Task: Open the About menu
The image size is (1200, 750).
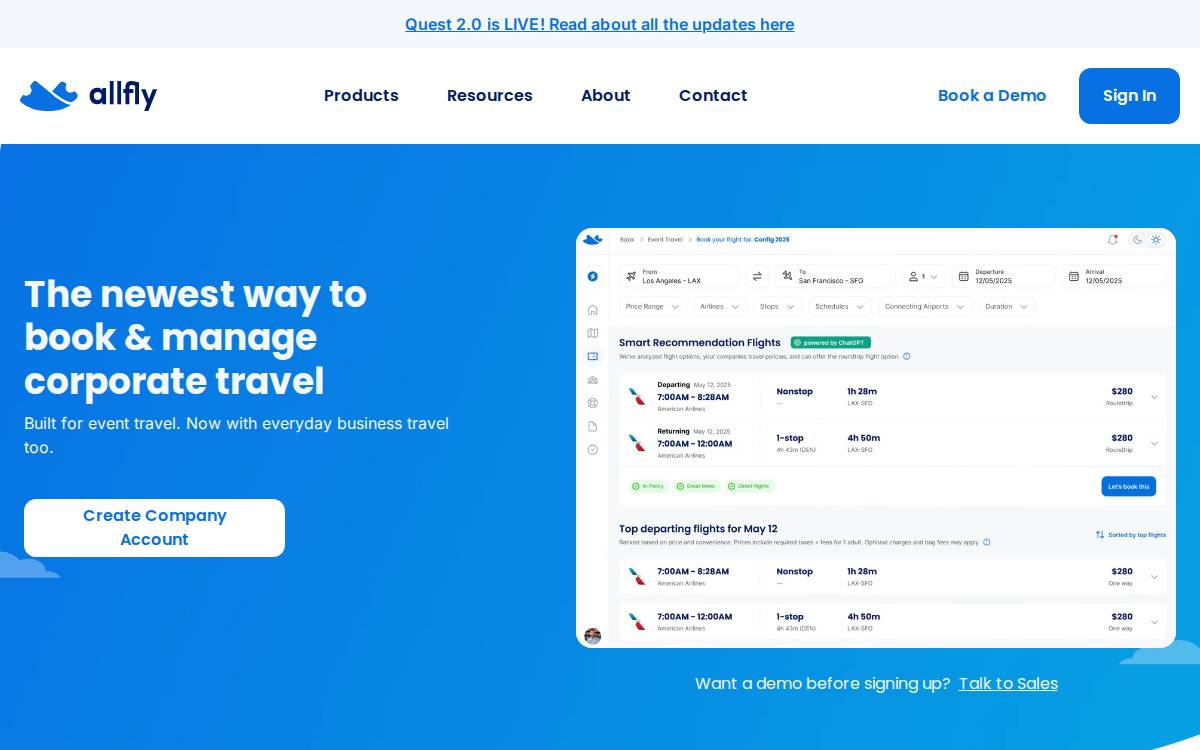Action: click(x=606, y=96)
